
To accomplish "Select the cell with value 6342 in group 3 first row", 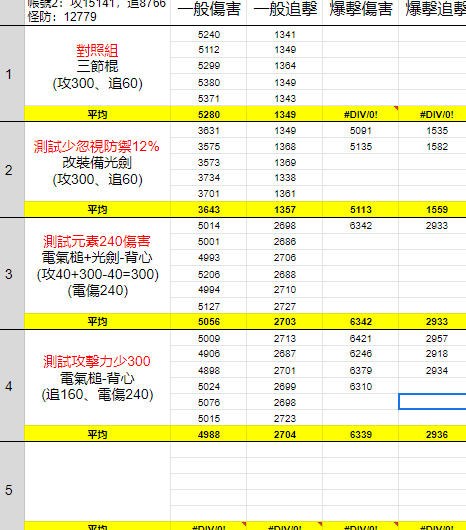I will [361, 225].
